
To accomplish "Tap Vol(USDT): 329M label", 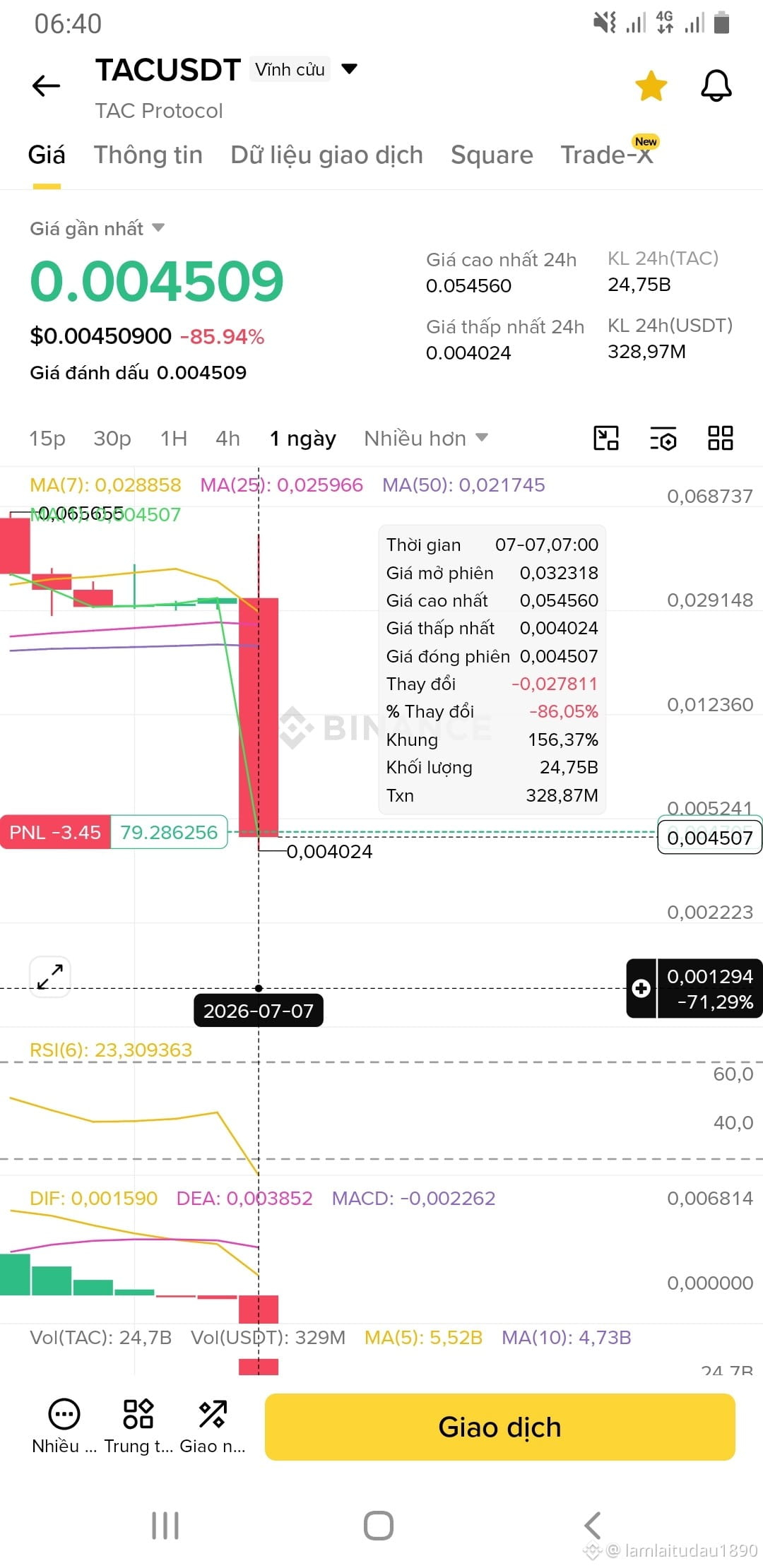I will click(x=268, y=1337).
